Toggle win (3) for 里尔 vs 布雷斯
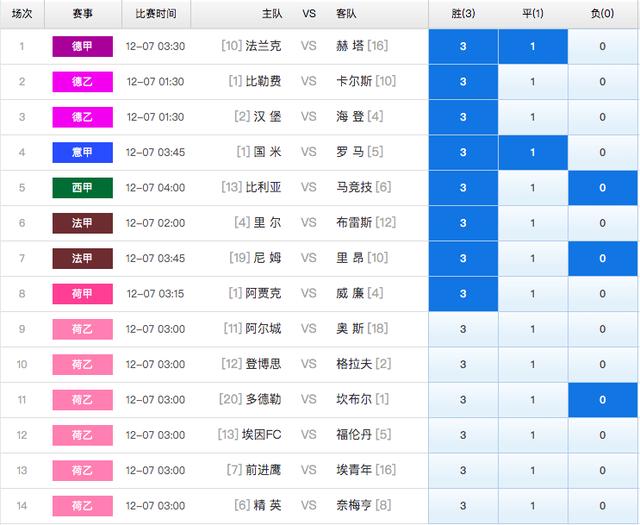 463,223
